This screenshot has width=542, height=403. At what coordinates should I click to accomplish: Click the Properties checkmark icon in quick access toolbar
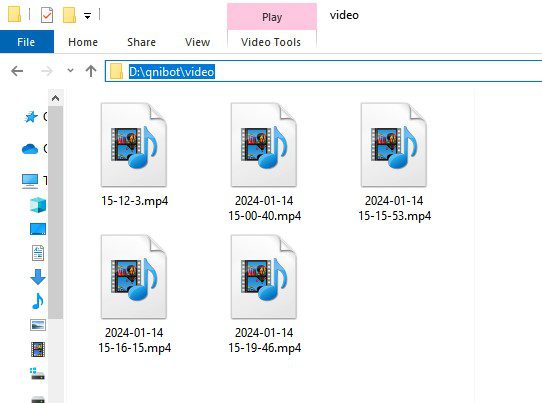(x=47, y=15)
